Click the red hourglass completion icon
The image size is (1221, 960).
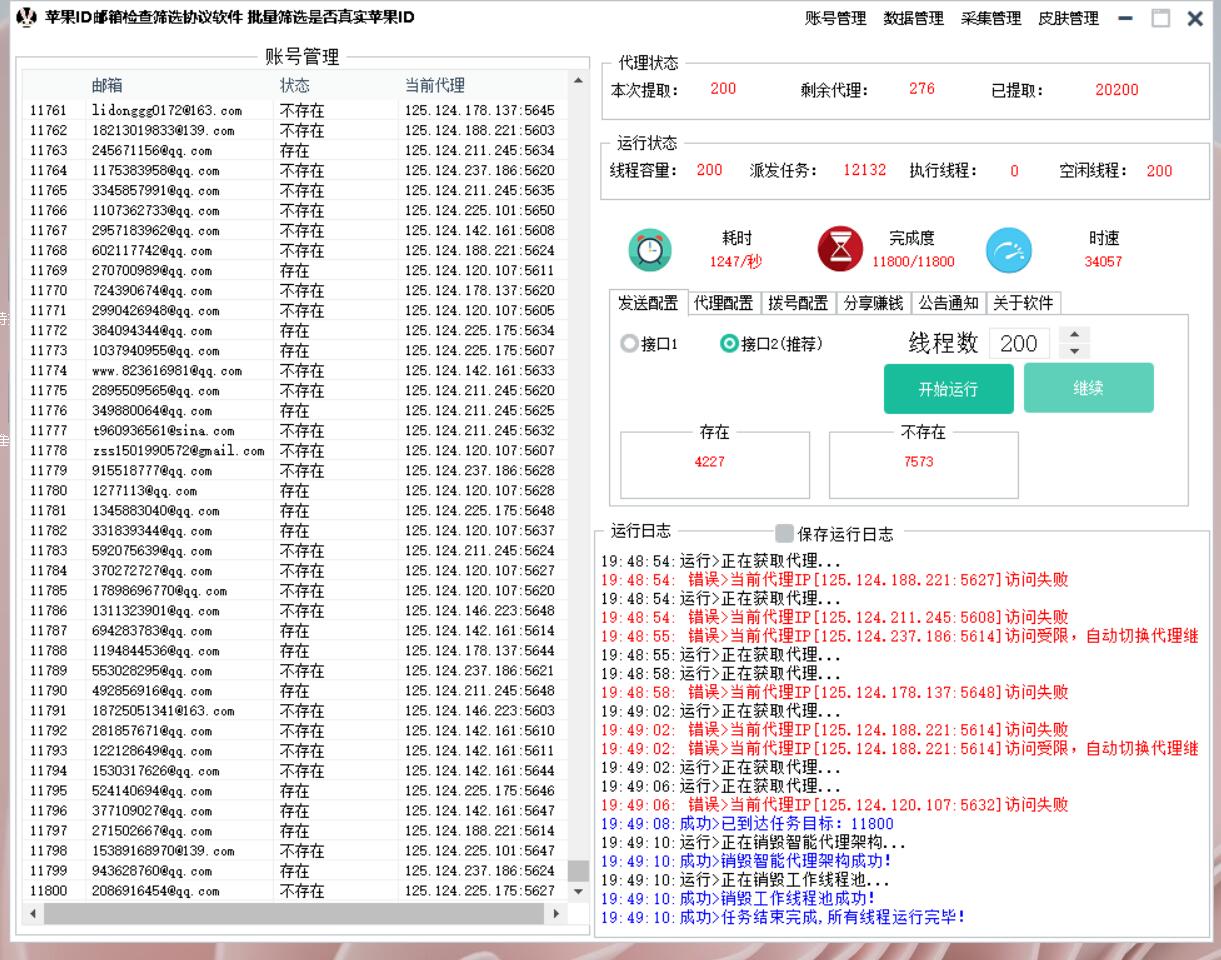(x=840, y=250)
